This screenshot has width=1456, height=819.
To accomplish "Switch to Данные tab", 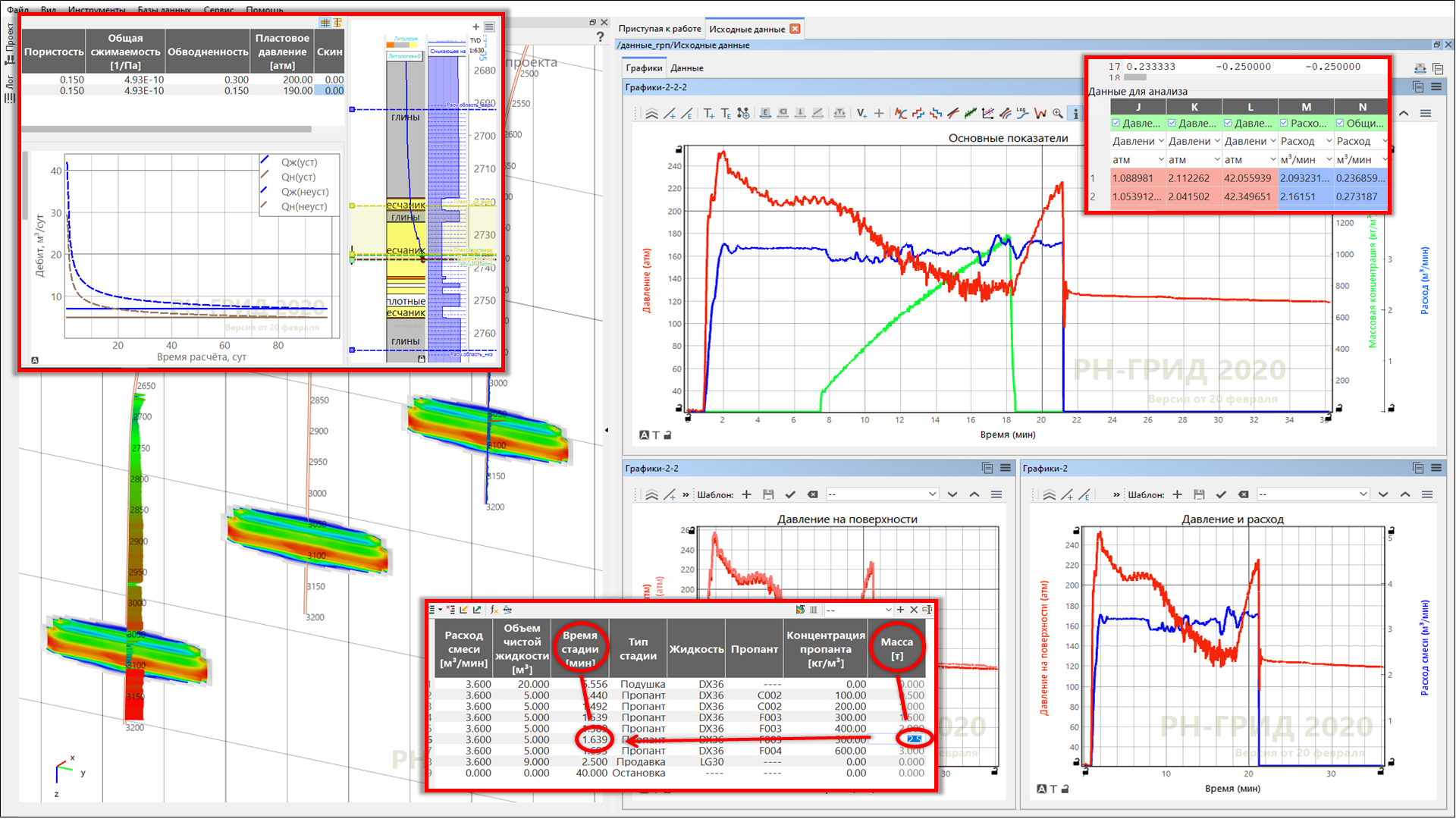I will pos(686,67).
